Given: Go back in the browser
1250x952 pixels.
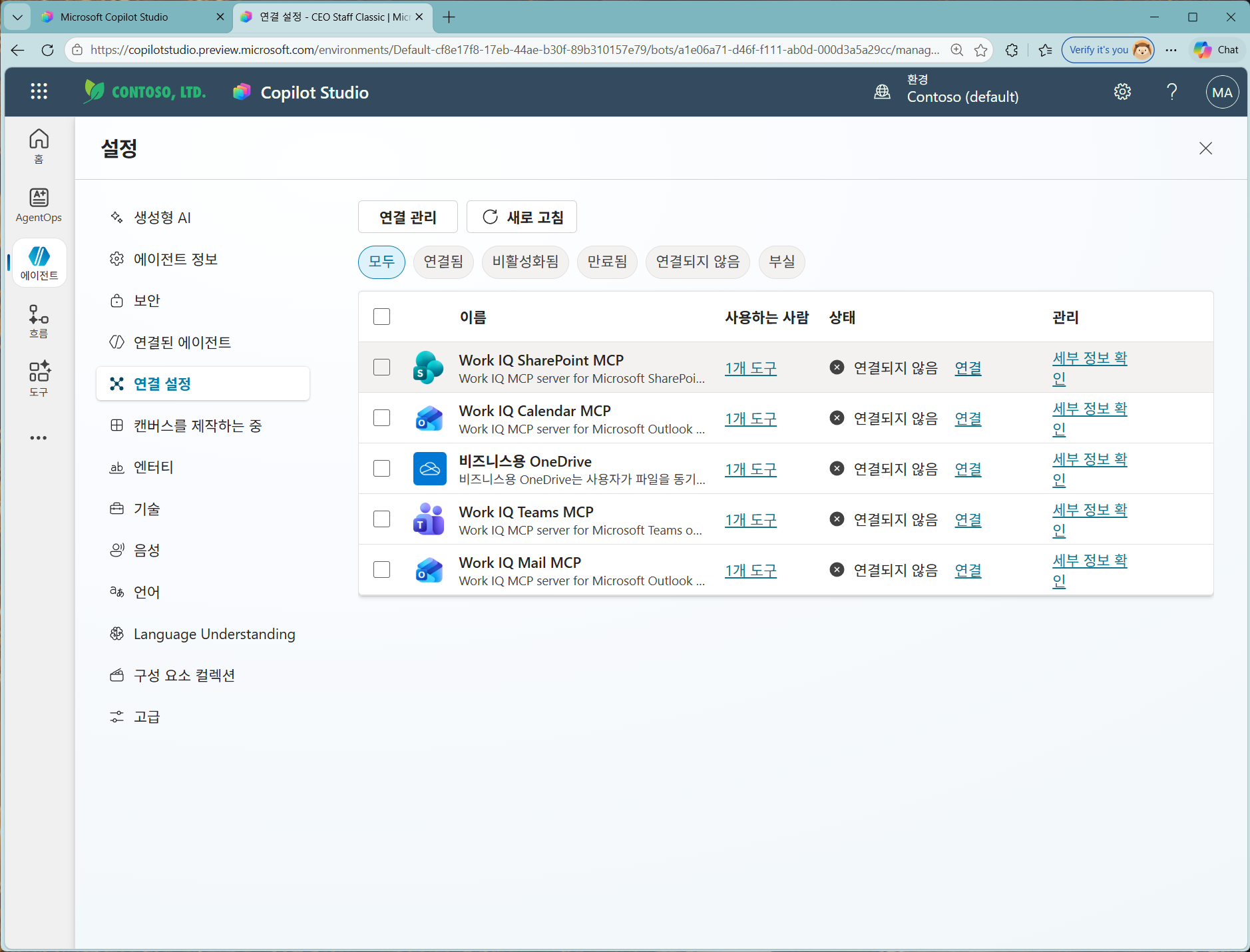Looking at the screenshot, I should [18, 50].
